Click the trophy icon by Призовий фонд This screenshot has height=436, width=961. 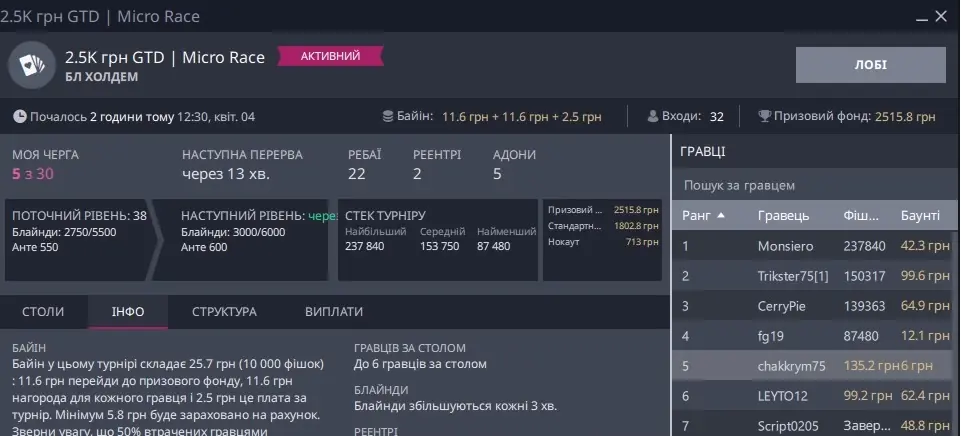pos(765,117)
